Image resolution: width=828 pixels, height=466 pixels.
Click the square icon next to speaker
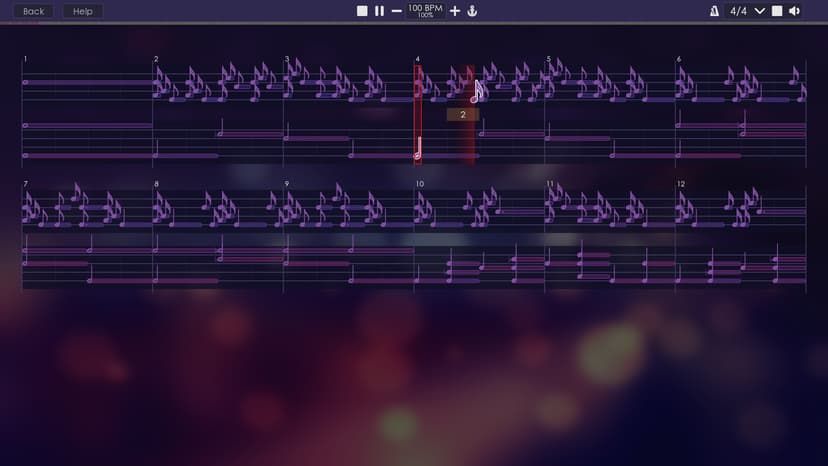(777, 11)
